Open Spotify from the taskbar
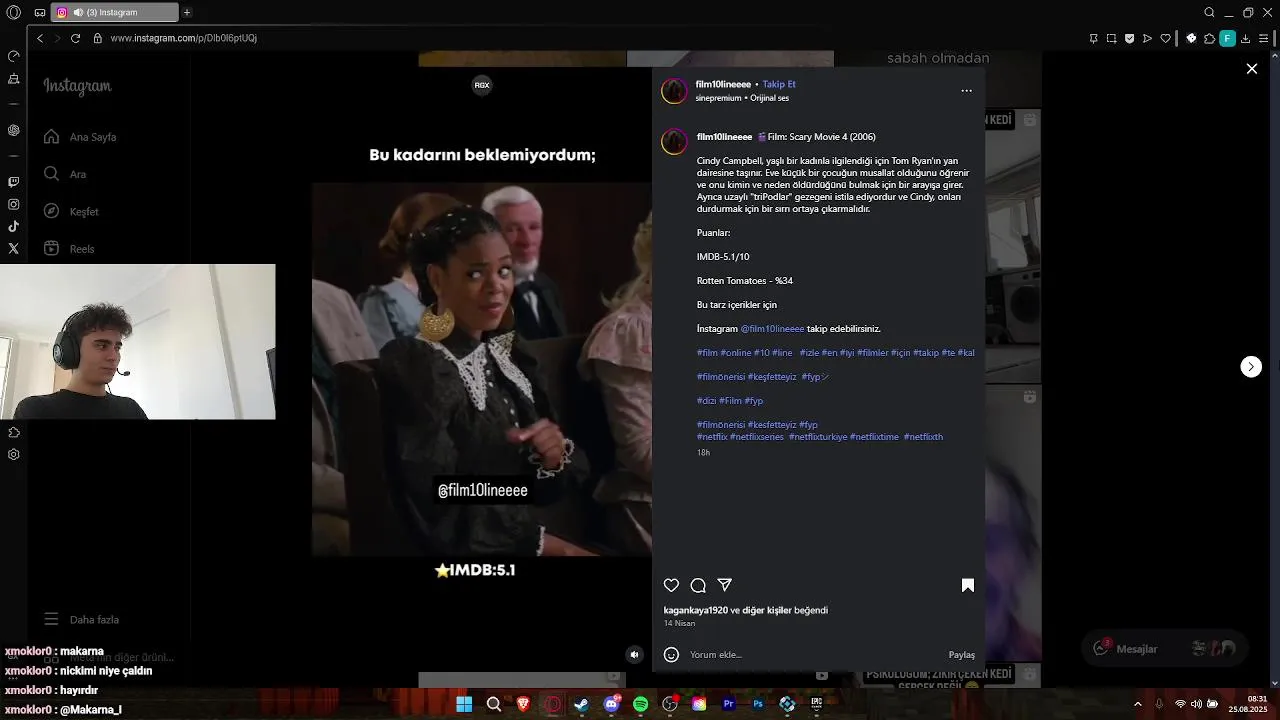This screenshot has height=720, width=1280. click(640, 704)
